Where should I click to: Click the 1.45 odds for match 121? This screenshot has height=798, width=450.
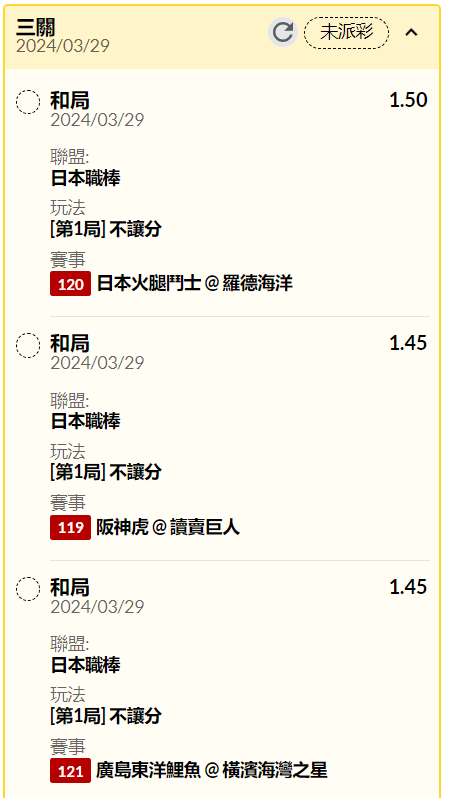408,587
